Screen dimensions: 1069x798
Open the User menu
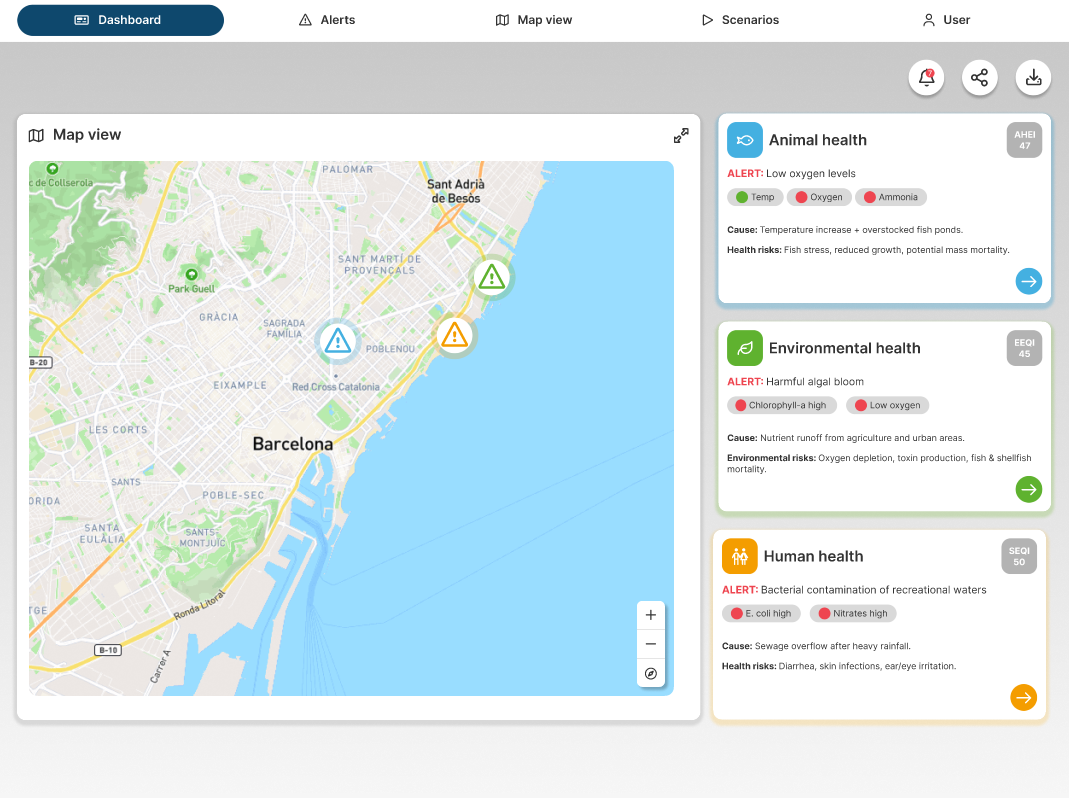(x=946, y=20)
